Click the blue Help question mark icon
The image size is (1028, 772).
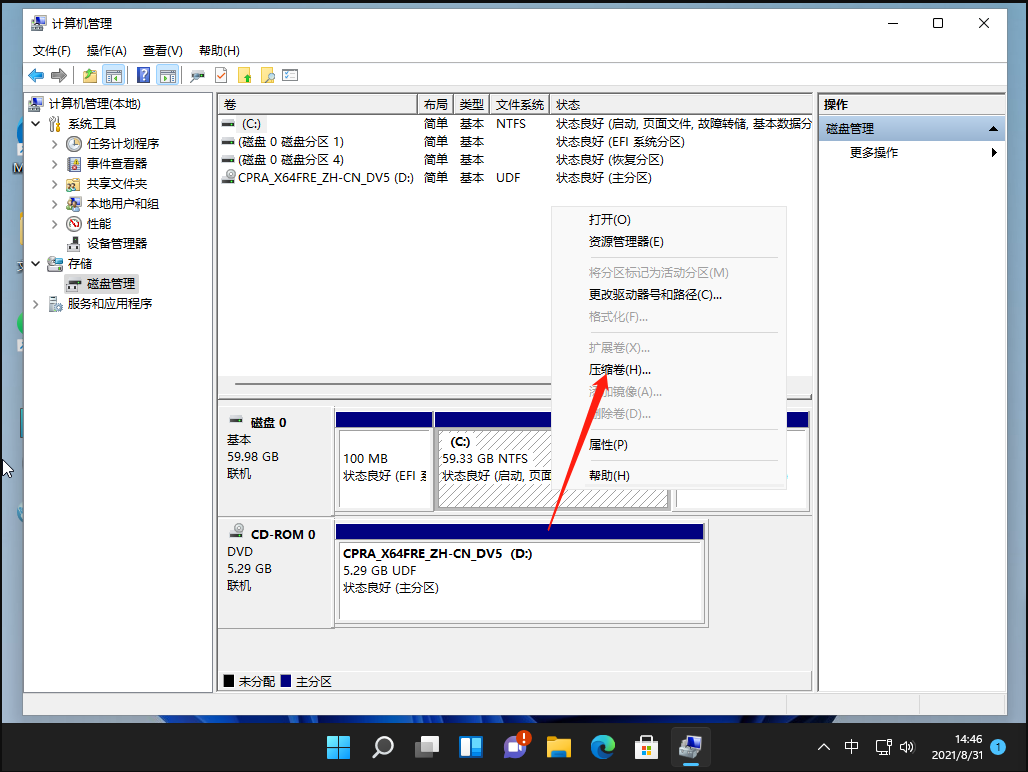[x=143, y=75]
